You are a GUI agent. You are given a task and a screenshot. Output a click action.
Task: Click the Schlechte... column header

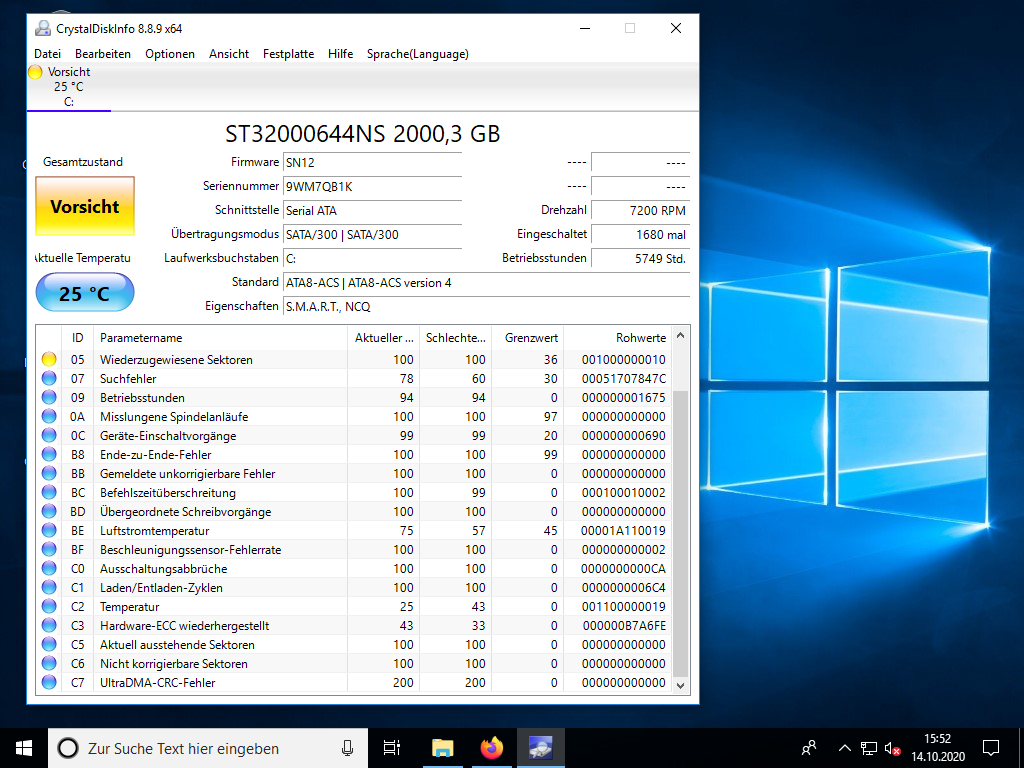(x=455, y=338)
